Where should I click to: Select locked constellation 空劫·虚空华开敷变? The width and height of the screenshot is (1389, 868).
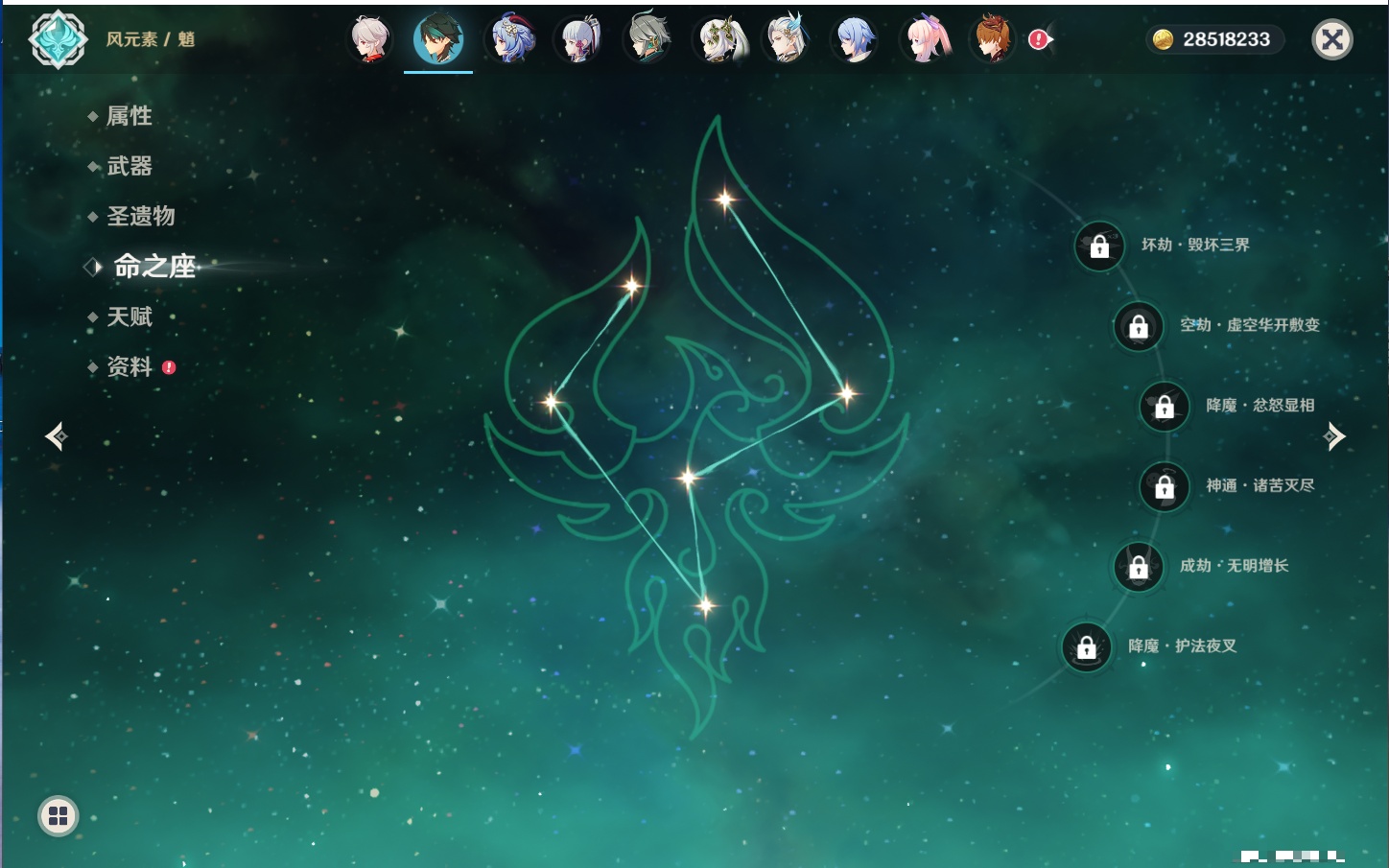pyautogui.click(x=1139, y=327)
